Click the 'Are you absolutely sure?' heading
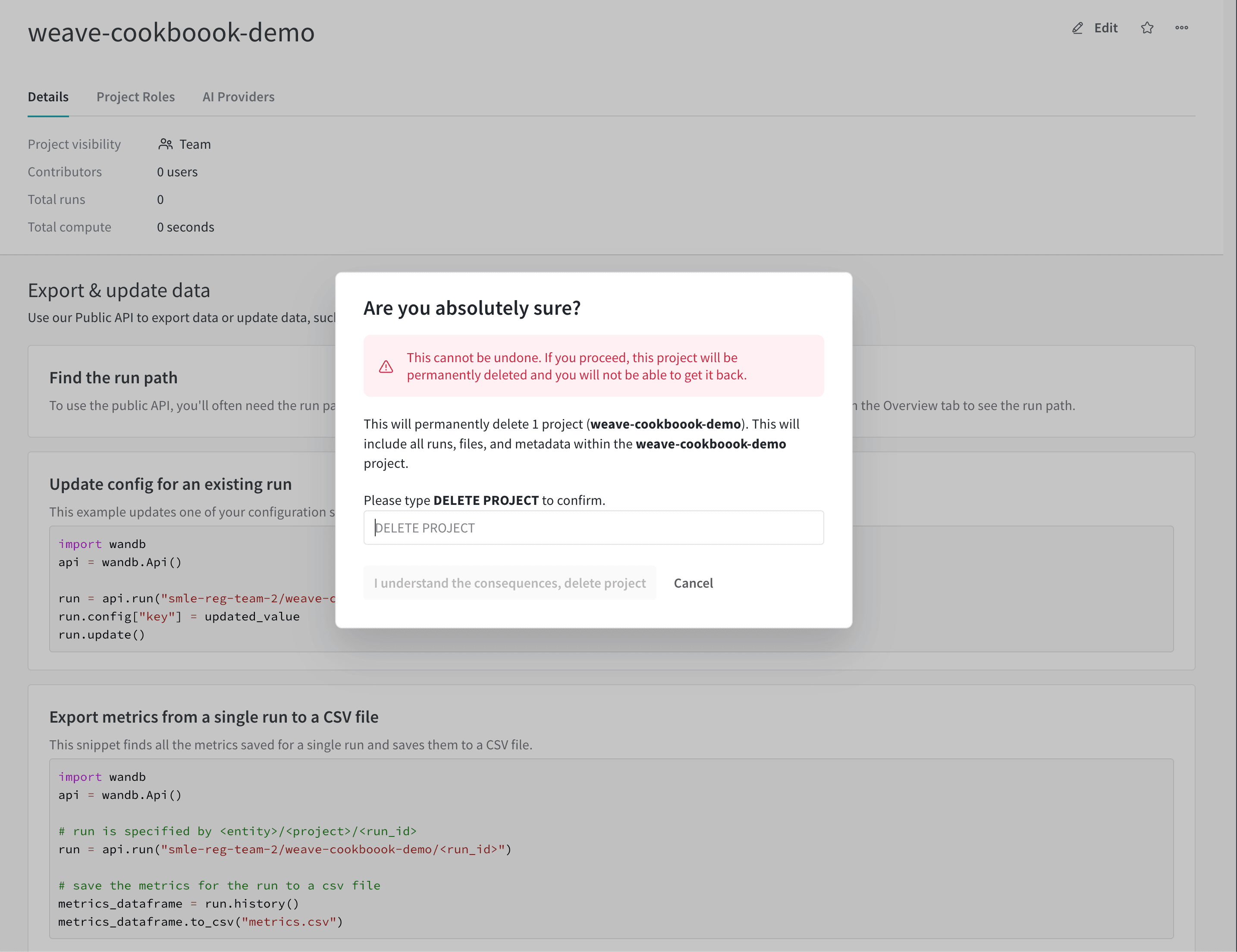The height and width of the screenshot is (952, 1237). (472, 307)
